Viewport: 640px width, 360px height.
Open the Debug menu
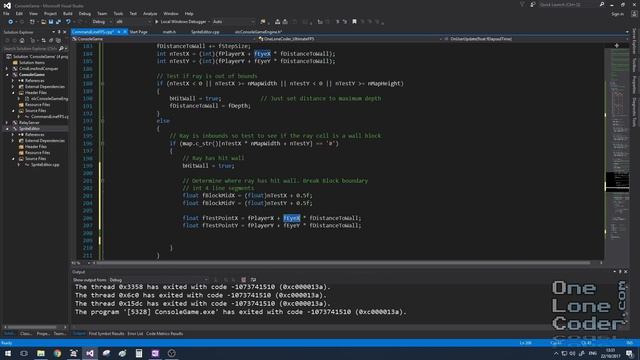coord(84,13)
